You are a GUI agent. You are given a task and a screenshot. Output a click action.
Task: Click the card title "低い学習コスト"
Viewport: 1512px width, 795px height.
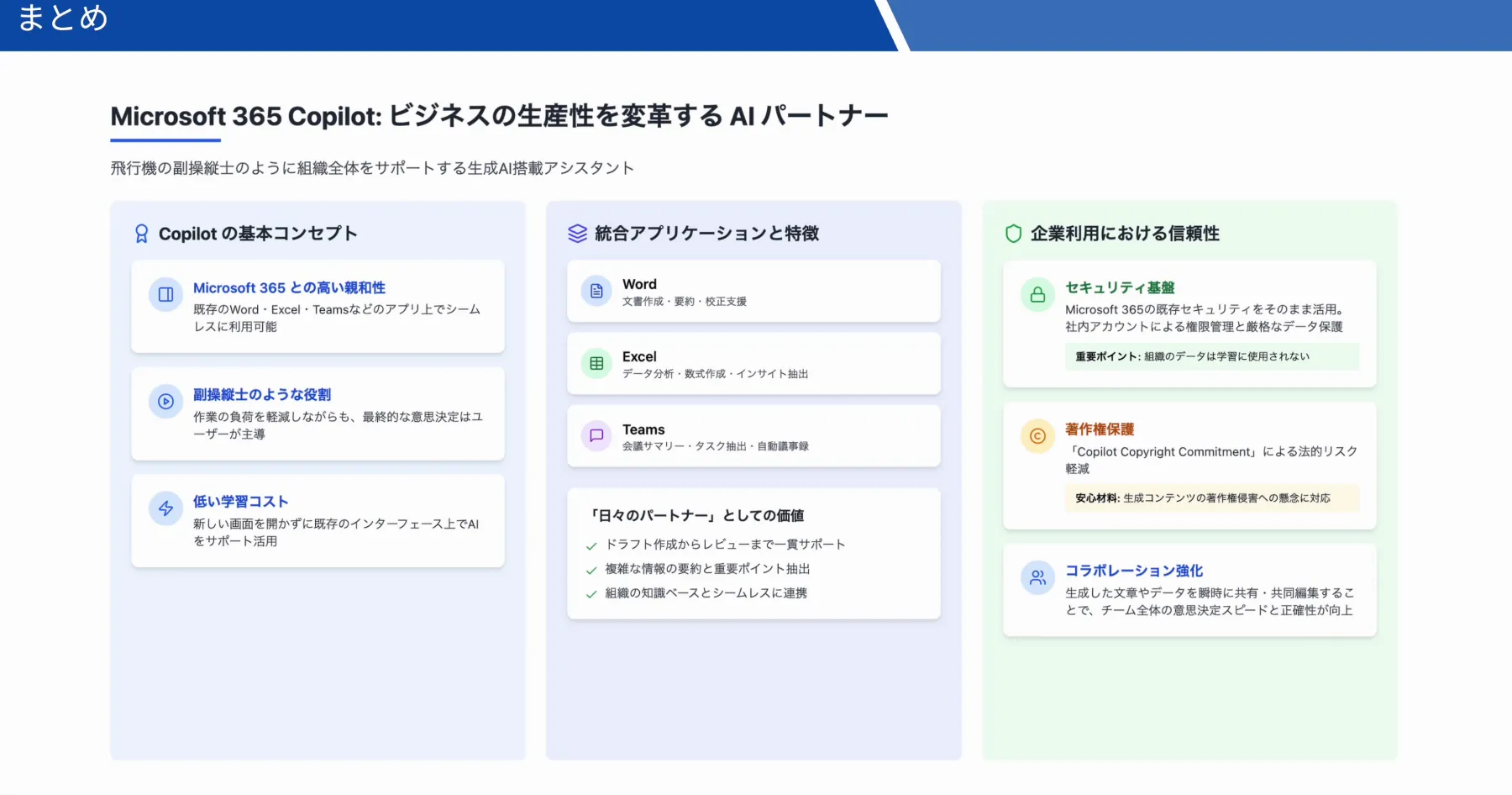241,501
